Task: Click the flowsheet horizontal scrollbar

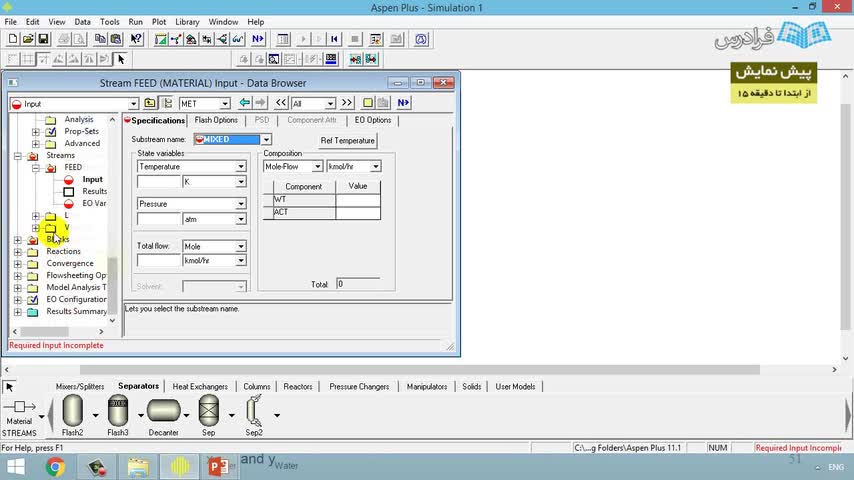Action: 419,369
